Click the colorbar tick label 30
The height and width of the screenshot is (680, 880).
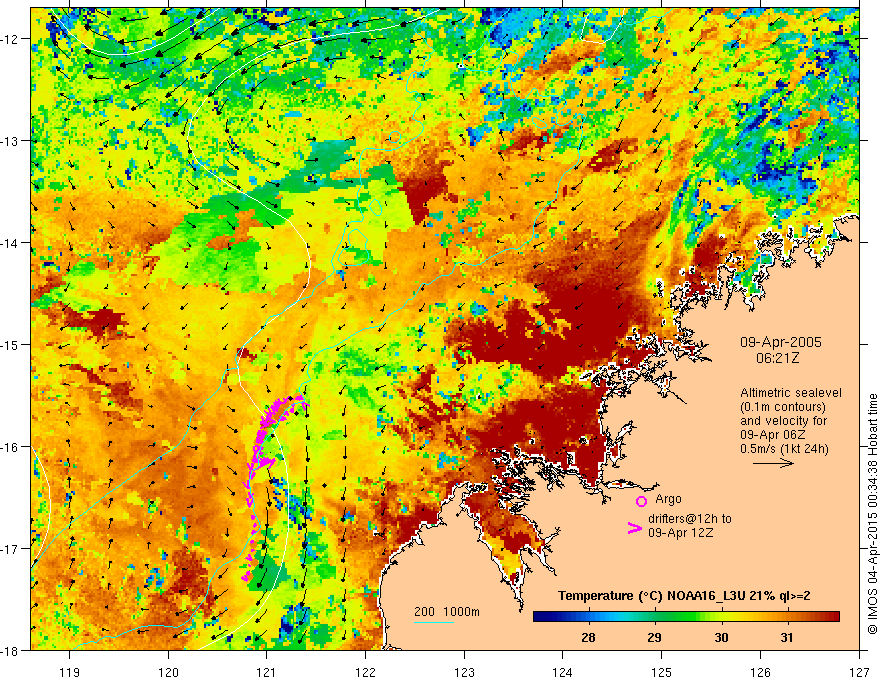pos(721,637)
